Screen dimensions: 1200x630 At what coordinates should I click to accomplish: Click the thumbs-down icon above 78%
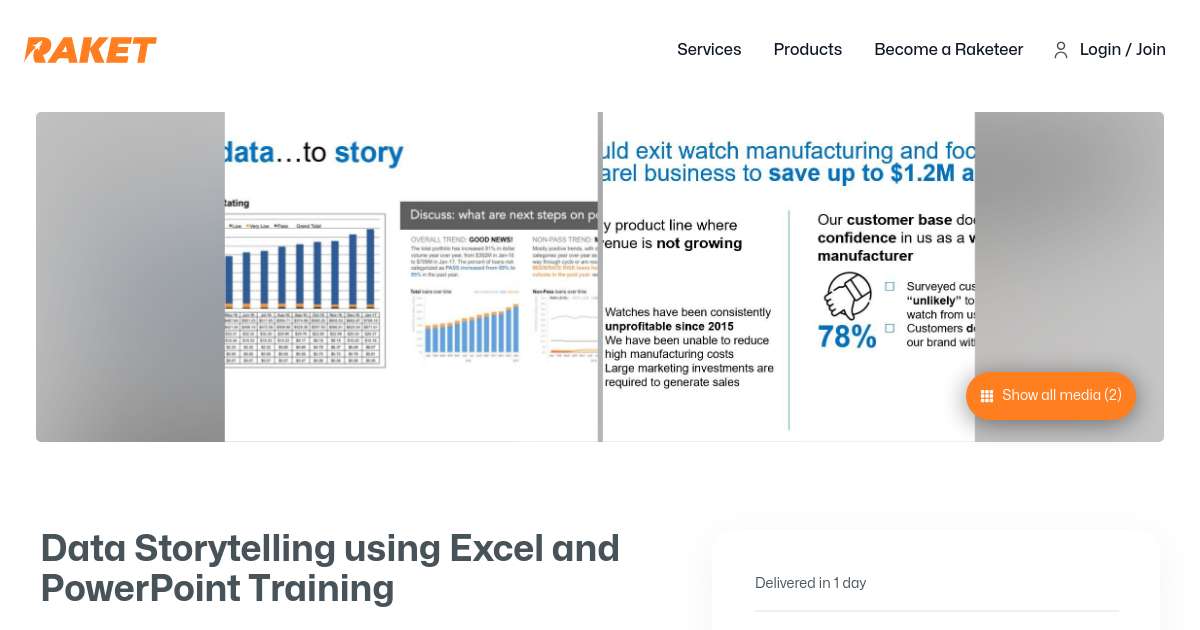(x=848, y=296)
